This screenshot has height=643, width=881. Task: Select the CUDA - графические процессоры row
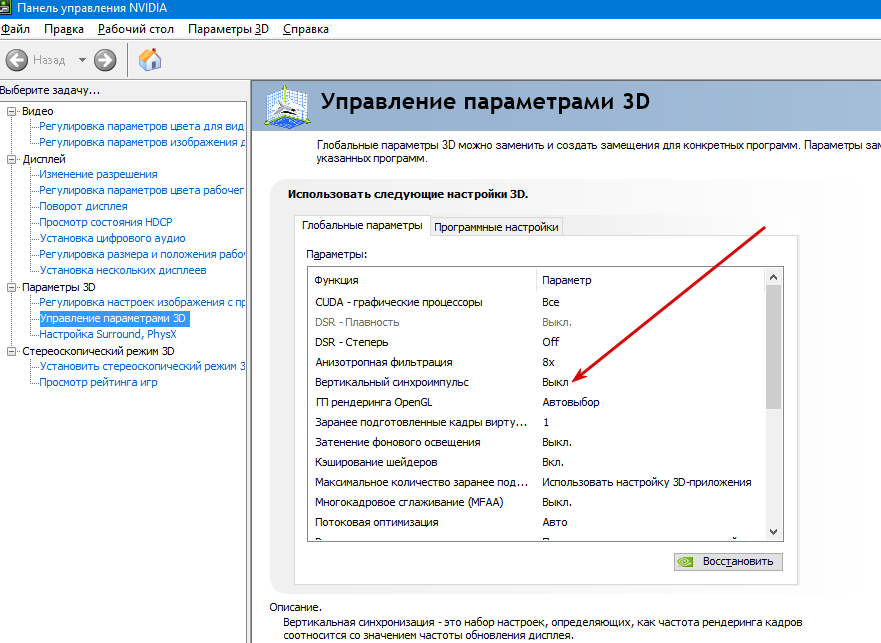pyautogui.click(x=536, y=302)
